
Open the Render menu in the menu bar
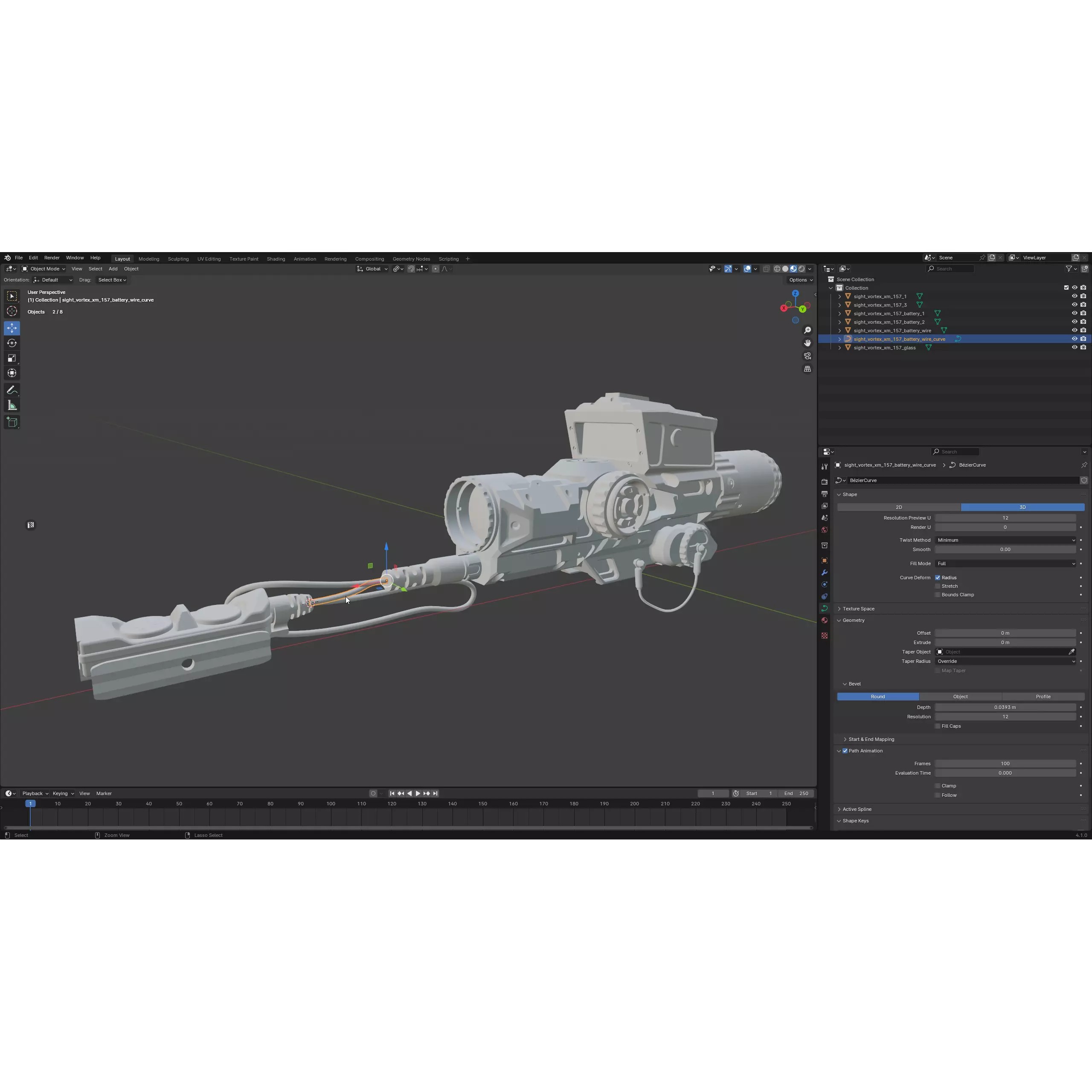click(52, 258)
